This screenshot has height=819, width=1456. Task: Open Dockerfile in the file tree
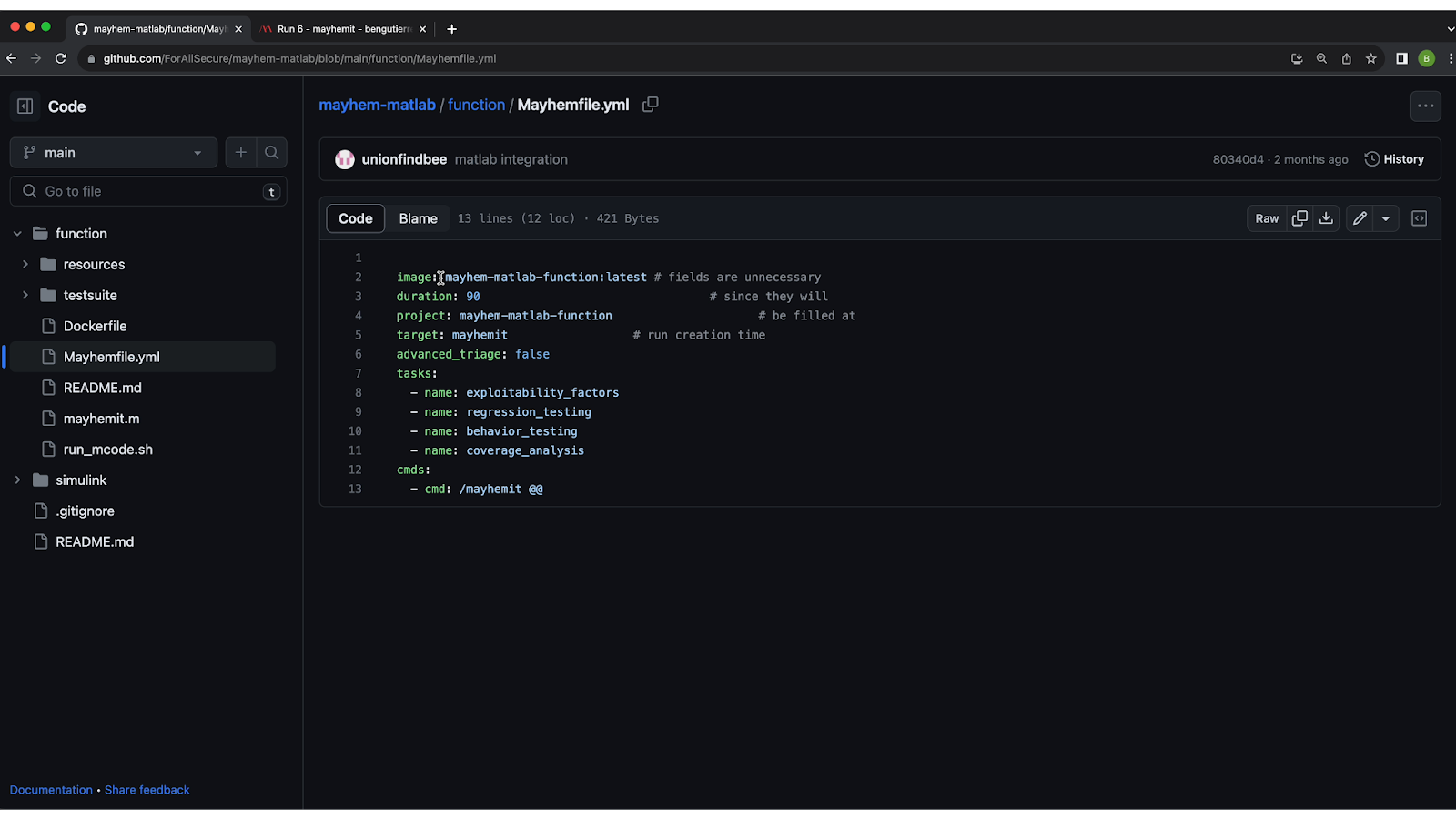point(95,326)
